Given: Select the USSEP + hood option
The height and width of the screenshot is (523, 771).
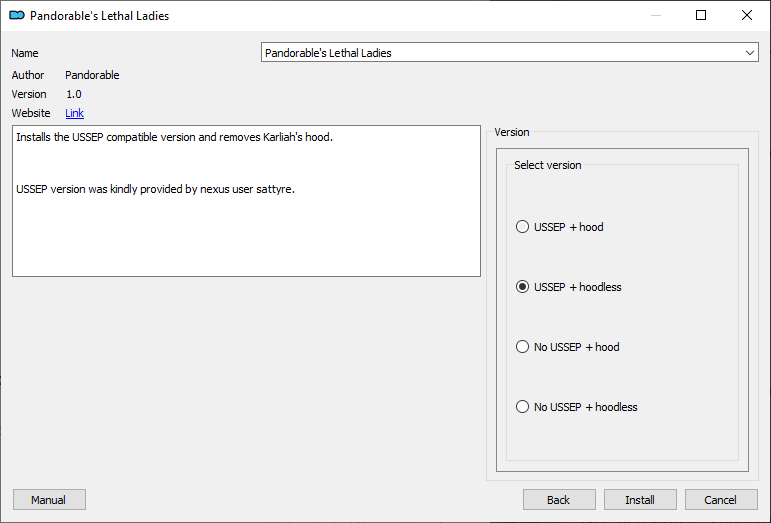Looking at the screenshot, I should [x=560, y=227].
